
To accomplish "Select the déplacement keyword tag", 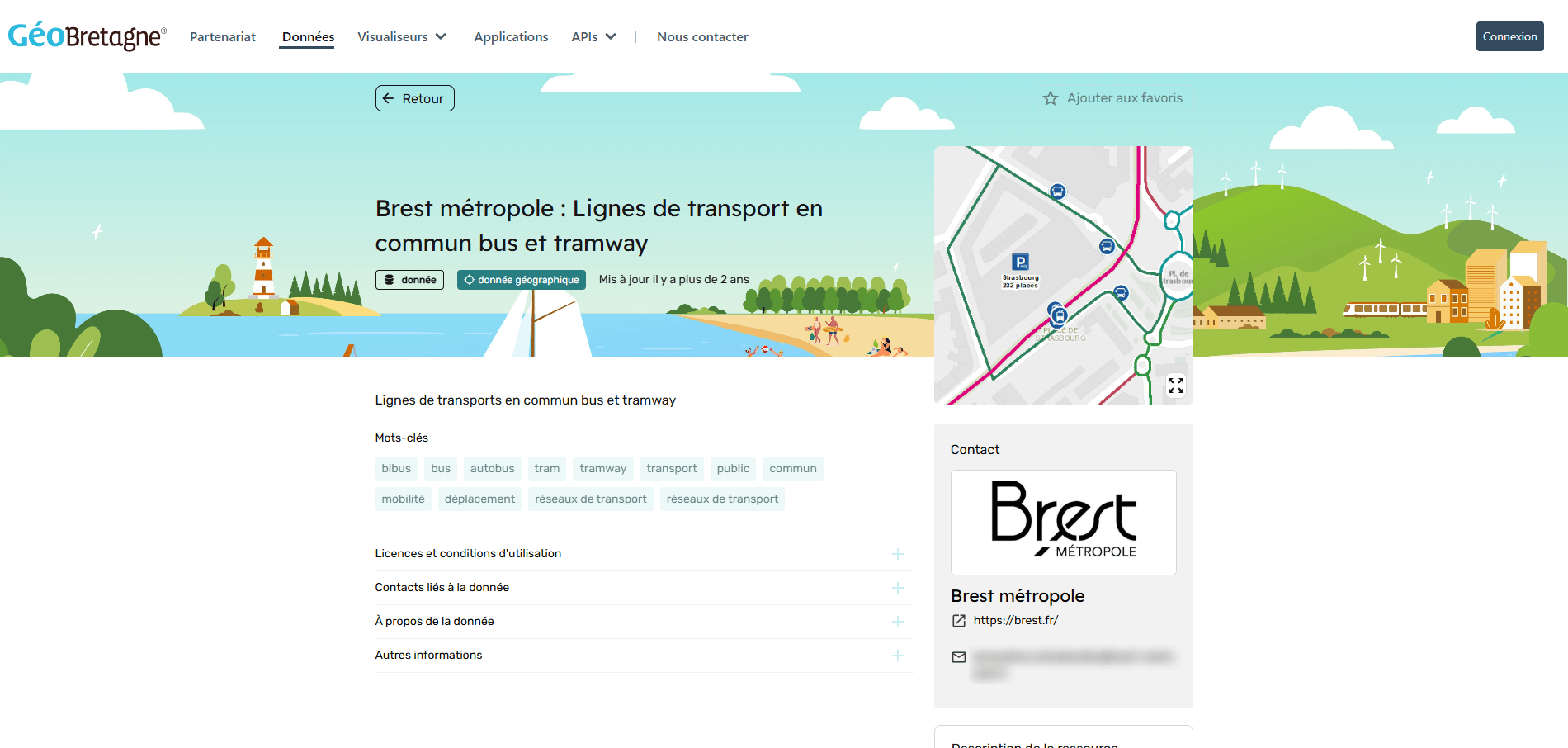I will (479, 499).
